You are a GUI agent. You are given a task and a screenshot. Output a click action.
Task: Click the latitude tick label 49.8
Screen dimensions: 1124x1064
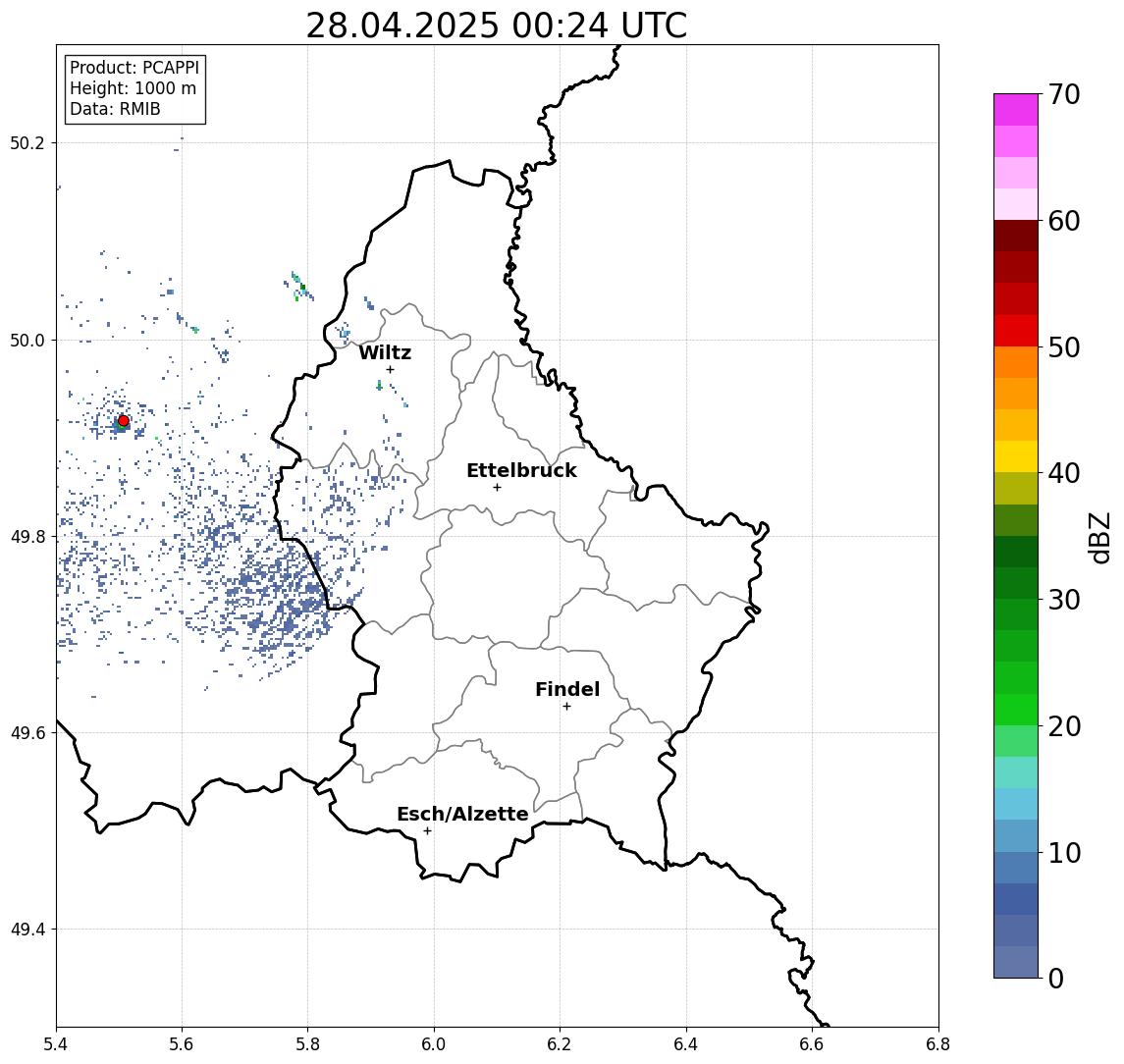coord(27,536)
